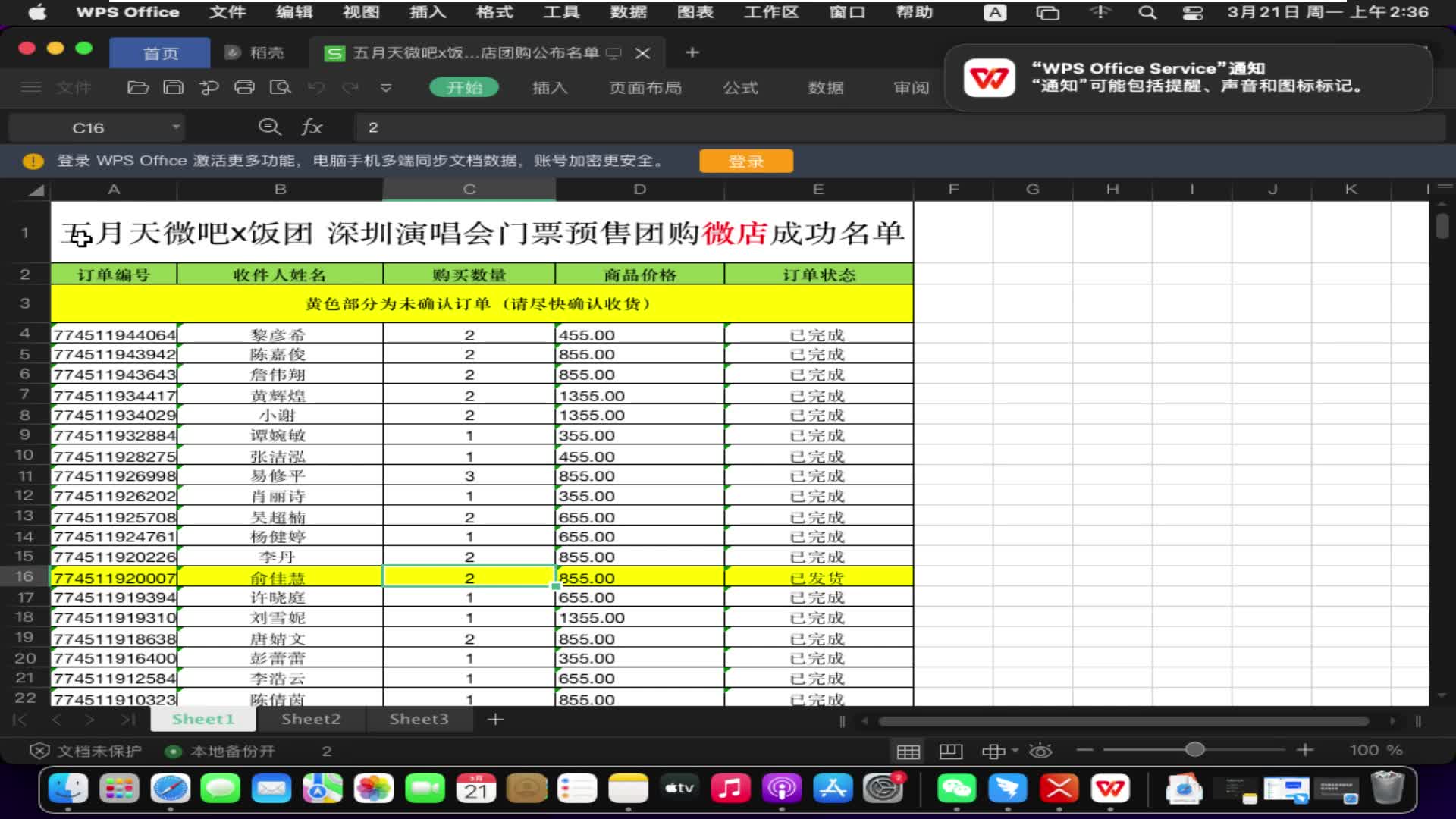The width and height of the screenshot is (1456, 819).
Task: Select the 页面布局 ribbon tab
Action: coord(645,87)
